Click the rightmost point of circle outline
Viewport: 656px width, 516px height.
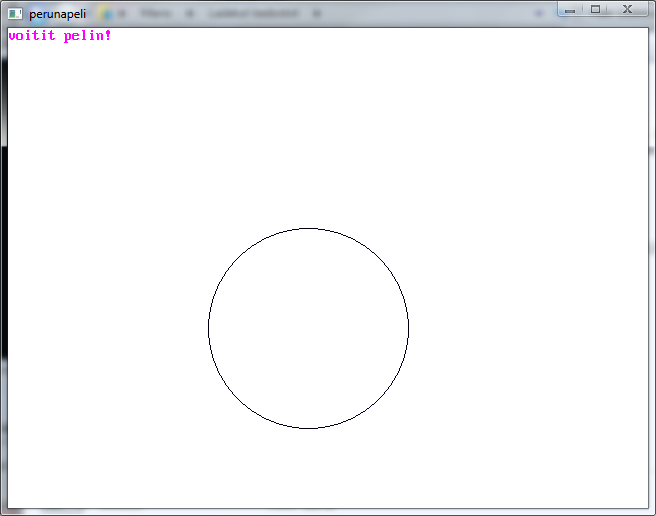pyautogui.click(x=408, y=328)
